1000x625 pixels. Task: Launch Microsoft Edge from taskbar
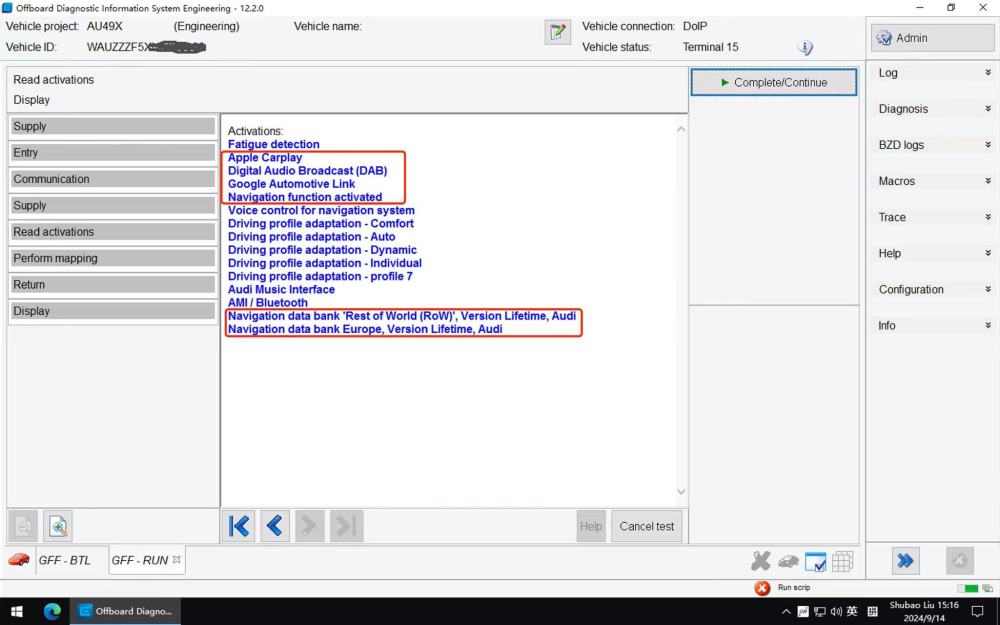52,611
